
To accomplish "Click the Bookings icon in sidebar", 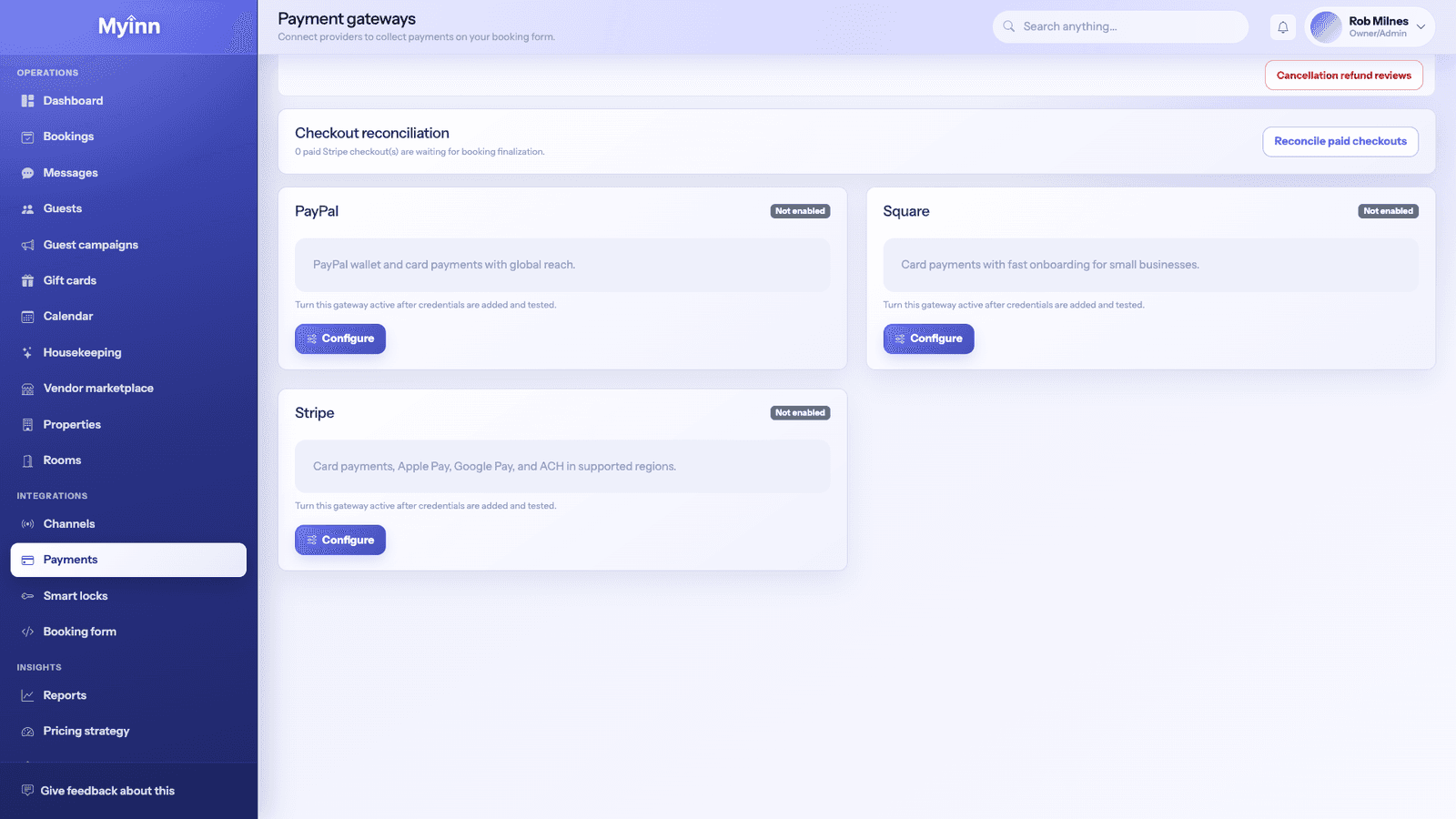I will [x=27, y=136].
